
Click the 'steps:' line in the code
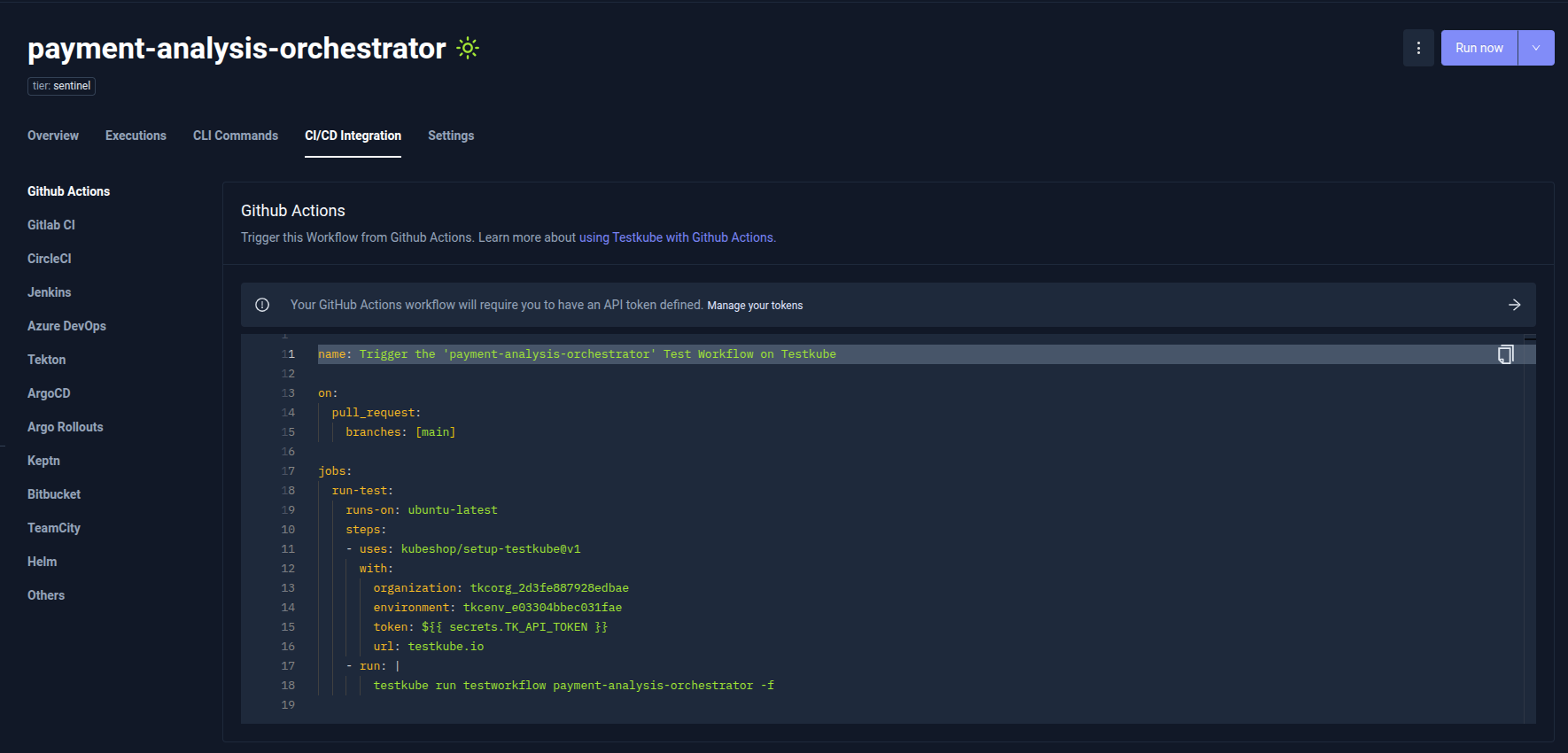tap(366, 530)
